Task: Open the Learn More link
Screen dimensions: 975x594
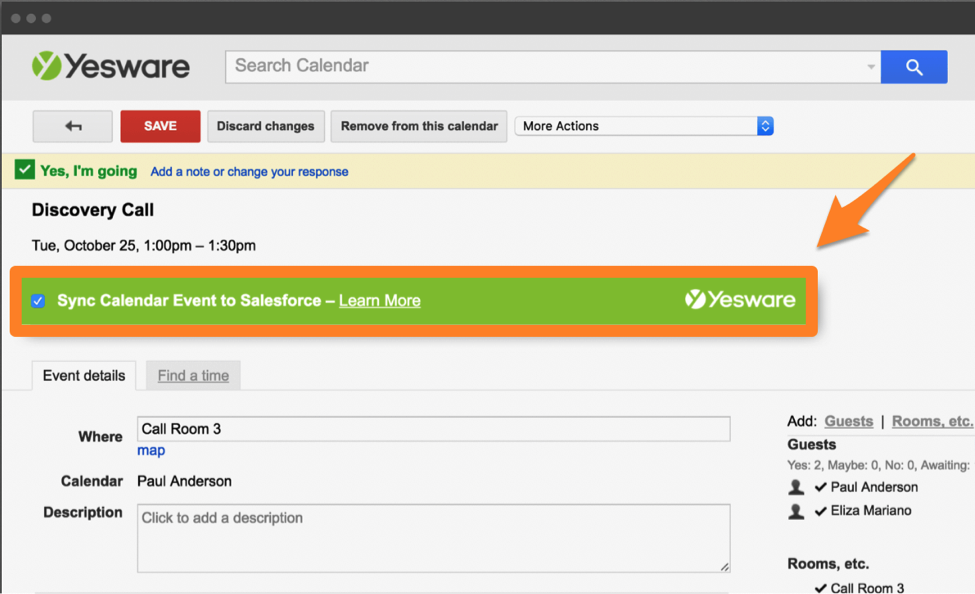Action: pos(379,299)
